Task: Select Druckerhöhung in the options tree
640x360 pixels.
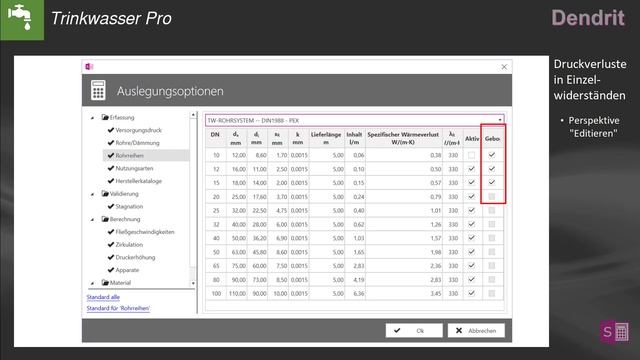Action: click(135, 257)
